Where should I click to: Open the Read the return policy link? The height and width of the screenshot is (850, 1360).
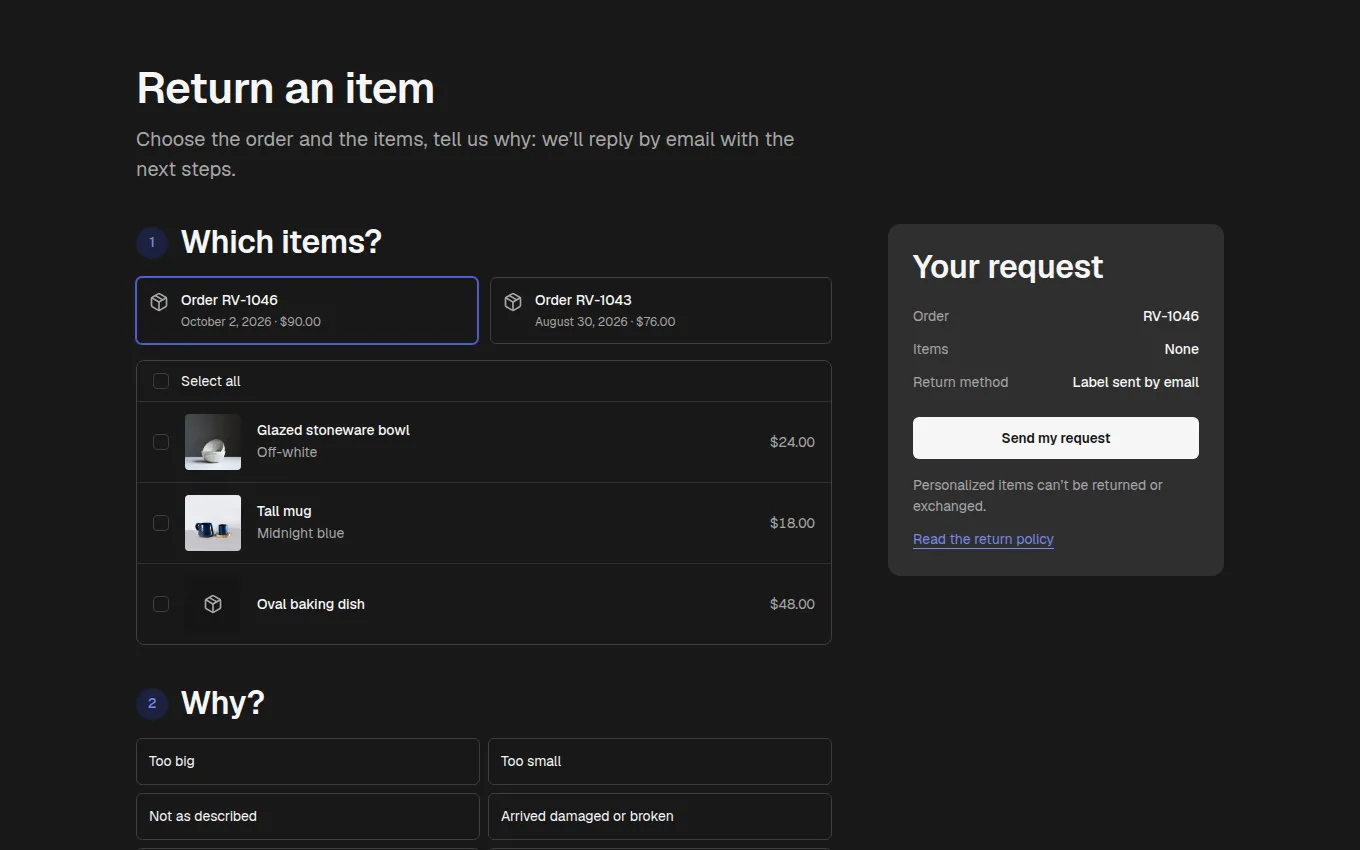[x=983, y=539]
